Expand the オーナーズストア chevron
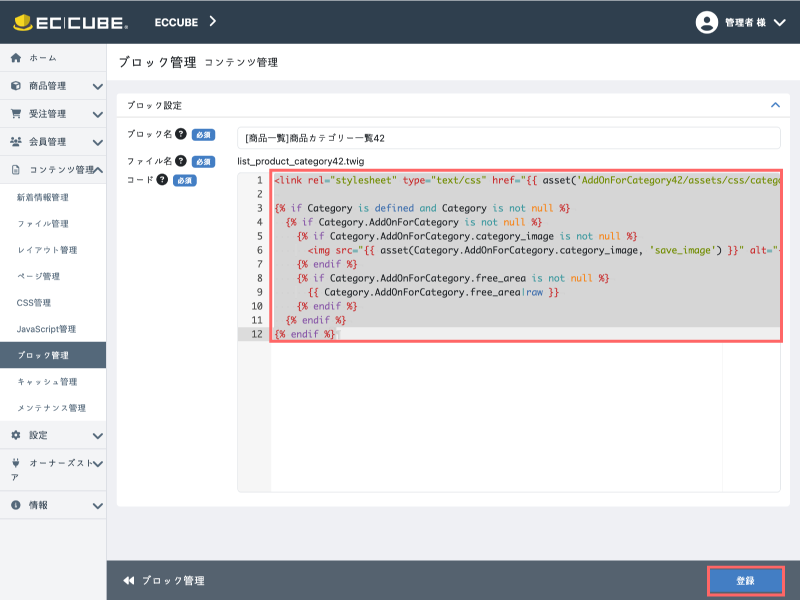Viewport: 800px width, 600px height. 98,464
